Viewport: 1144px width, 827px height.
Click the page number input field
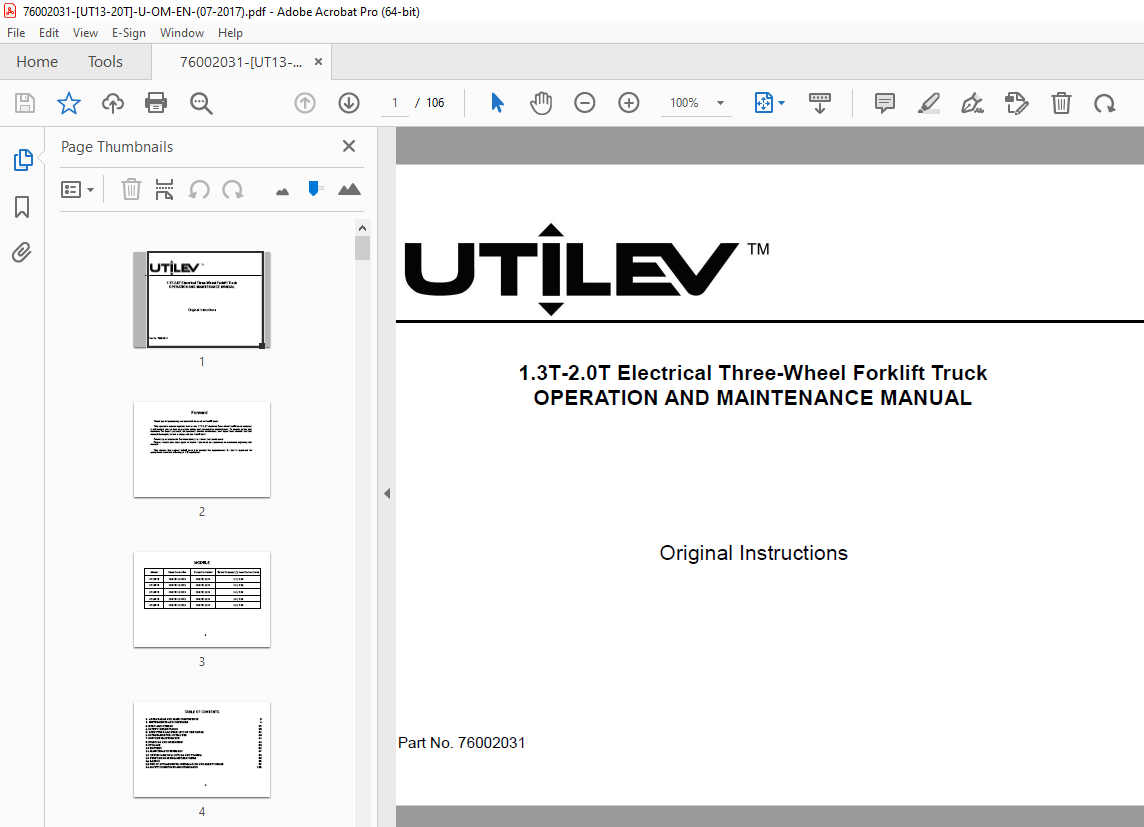(395, 103)
